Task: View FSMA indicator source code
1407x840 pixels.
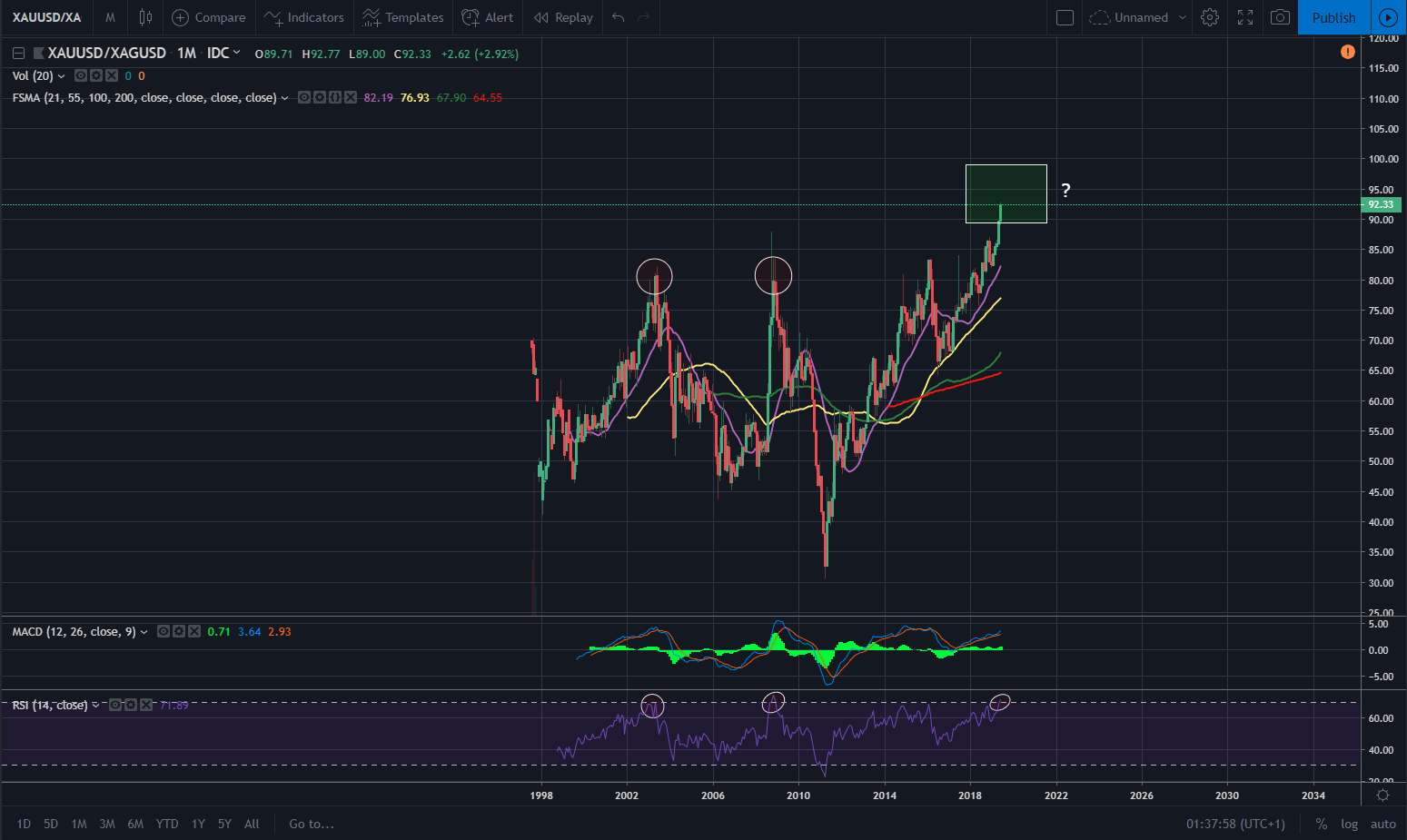Action: tap(335, 97)
